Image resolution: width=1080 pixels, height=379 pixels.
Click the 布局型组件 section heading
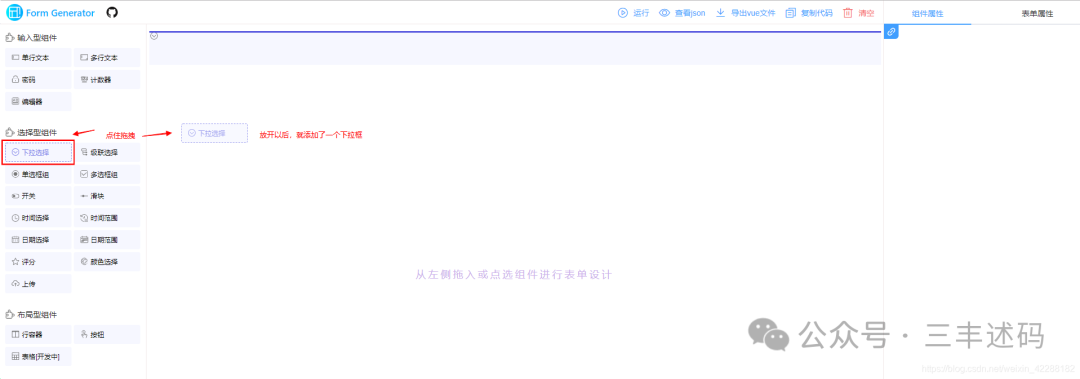click(32, 314)
